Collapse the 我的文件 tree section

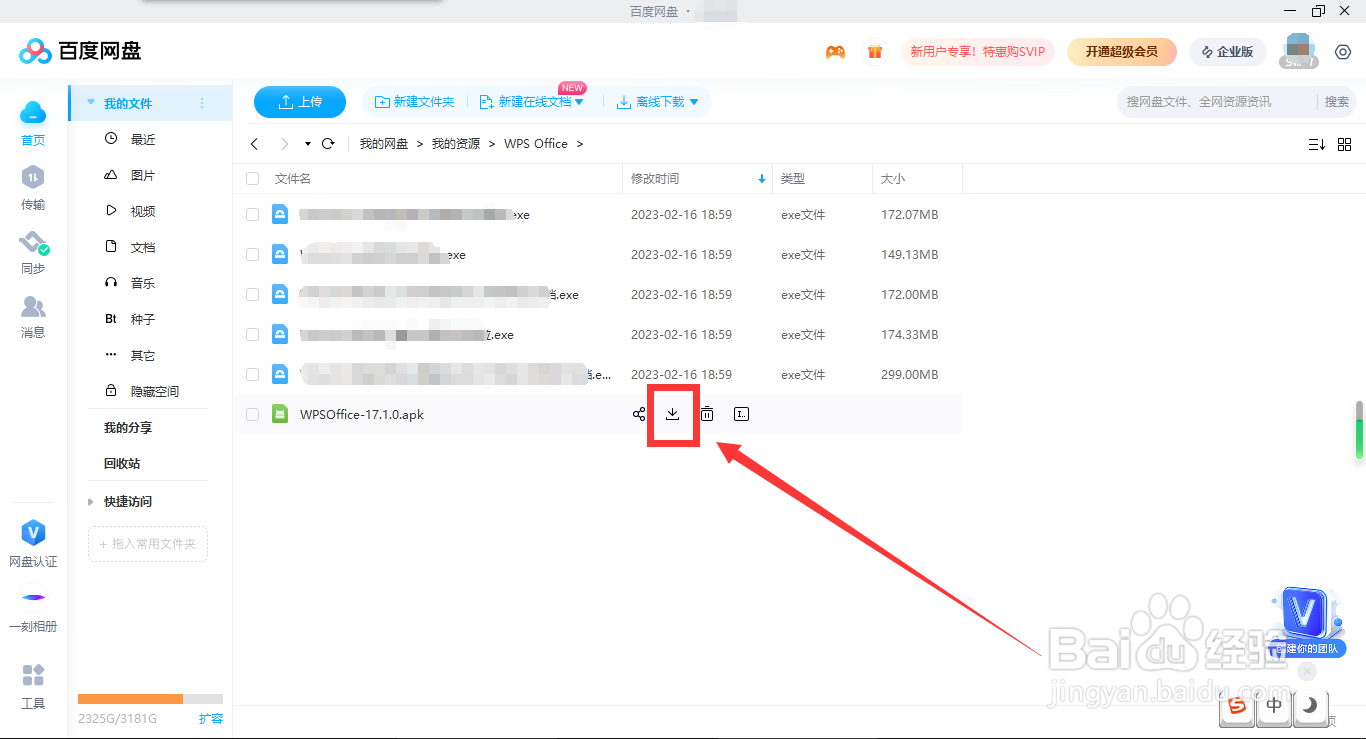(91, 103)
